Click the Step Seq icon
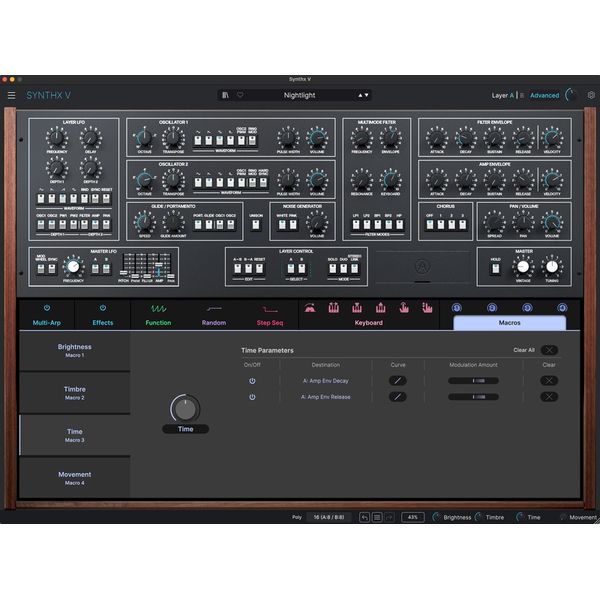The height and width of the screenshot is (600, 600). pyautogui.click(x=270, y=309)
